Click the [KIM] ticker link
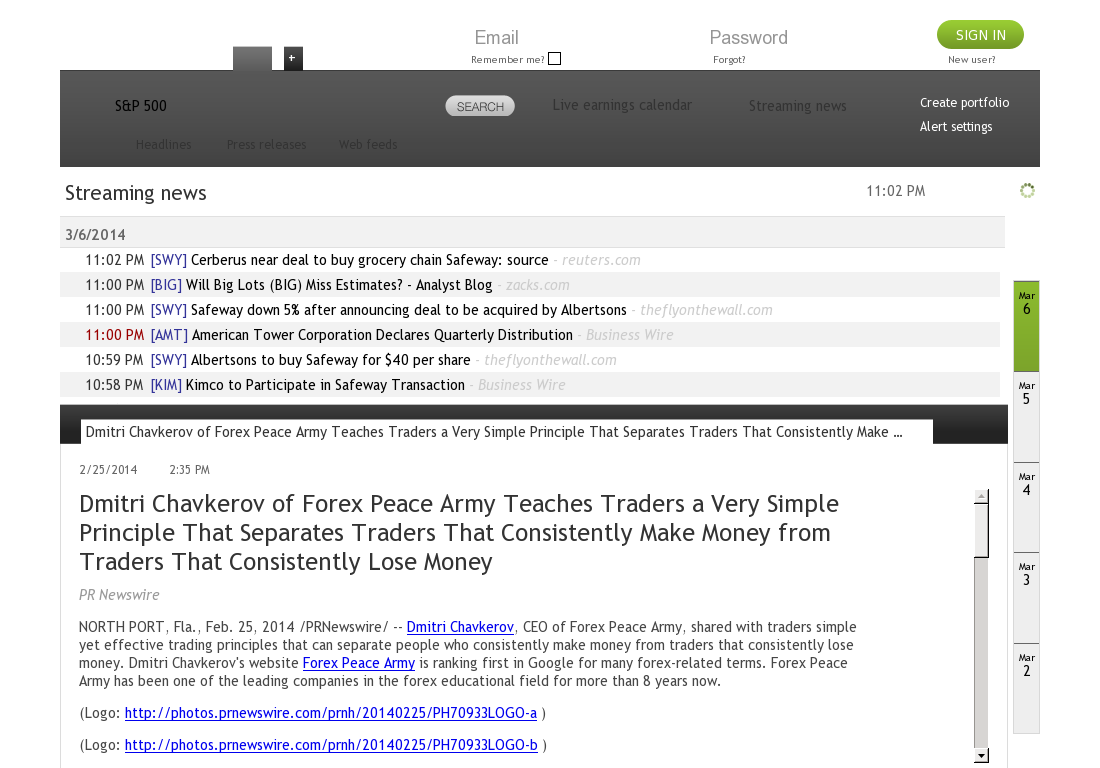Viewport: 1100px width, 768px height. tap(166, 385)
